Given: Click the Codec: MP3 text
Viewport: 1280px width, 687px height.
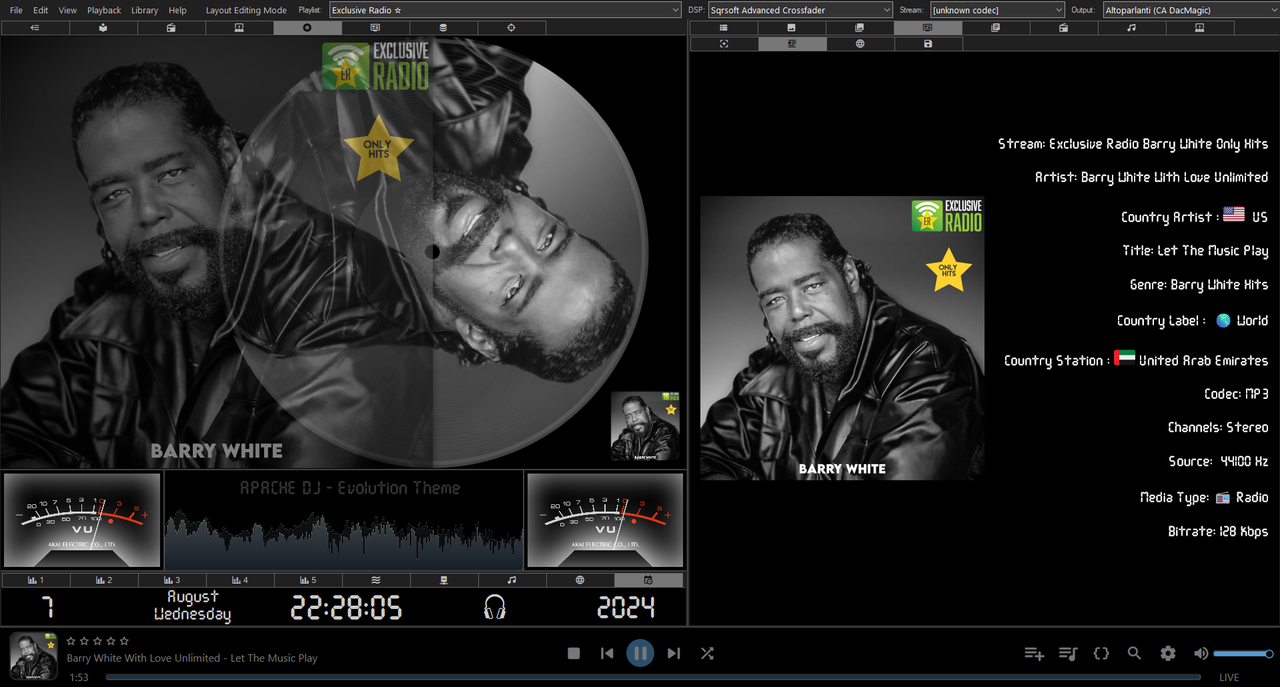Looking at the screenshot, I should click(x=1236, y=394).
